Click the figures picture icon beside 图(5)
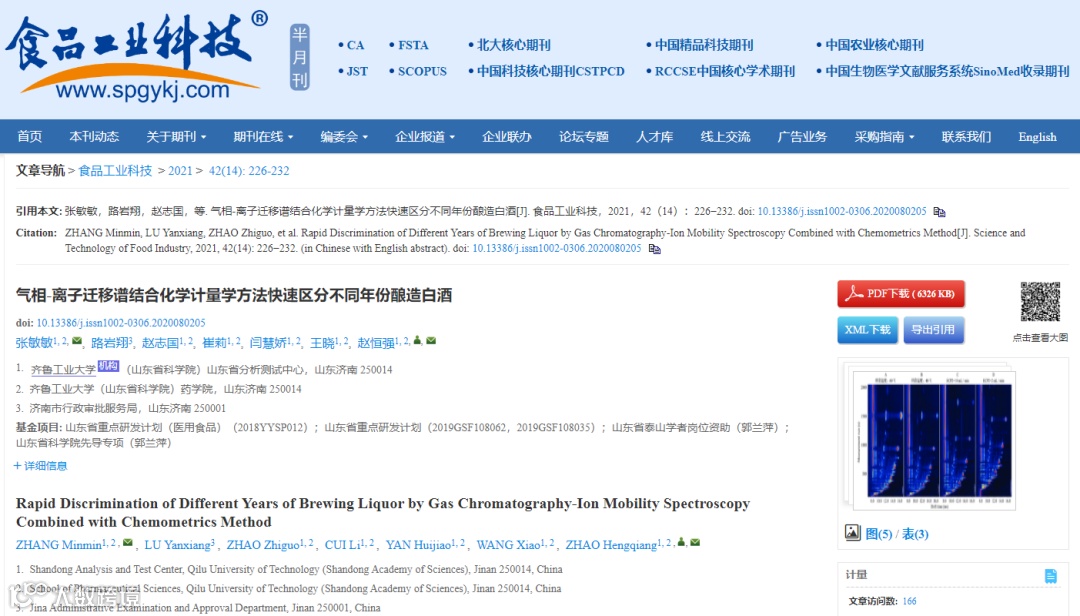The width and height of the screenshot is (1080, 616). tap(853, 533)
